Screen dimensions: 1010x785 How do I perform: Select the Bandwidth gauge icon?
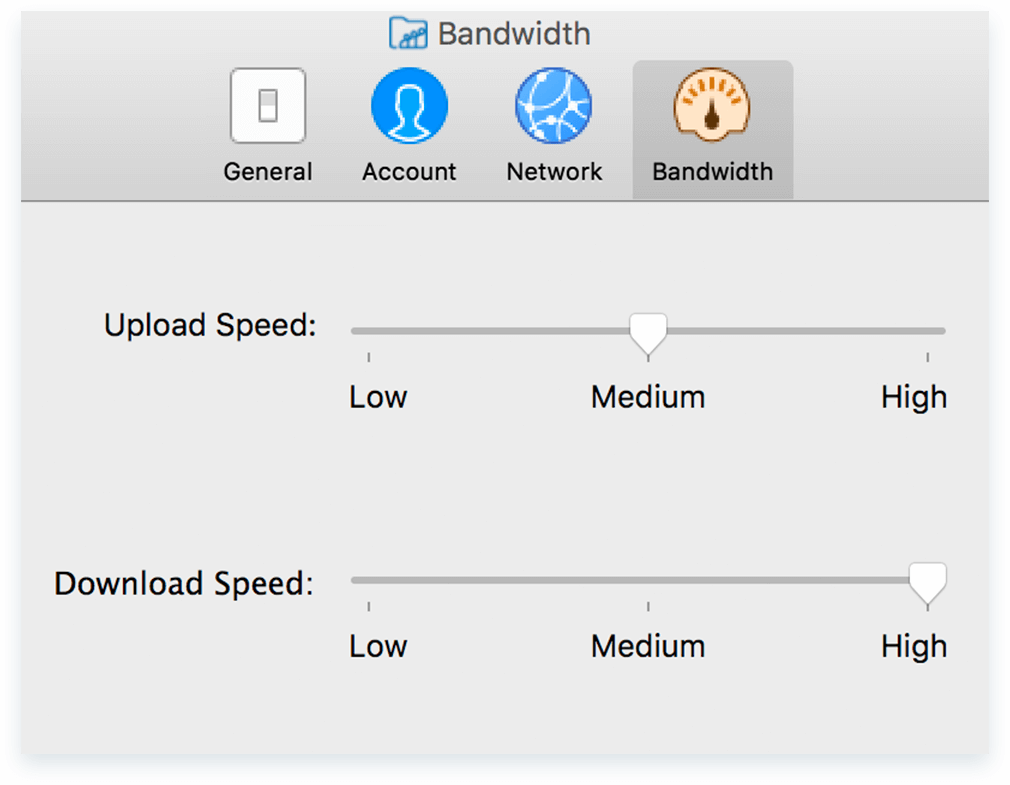coord(712,106)
